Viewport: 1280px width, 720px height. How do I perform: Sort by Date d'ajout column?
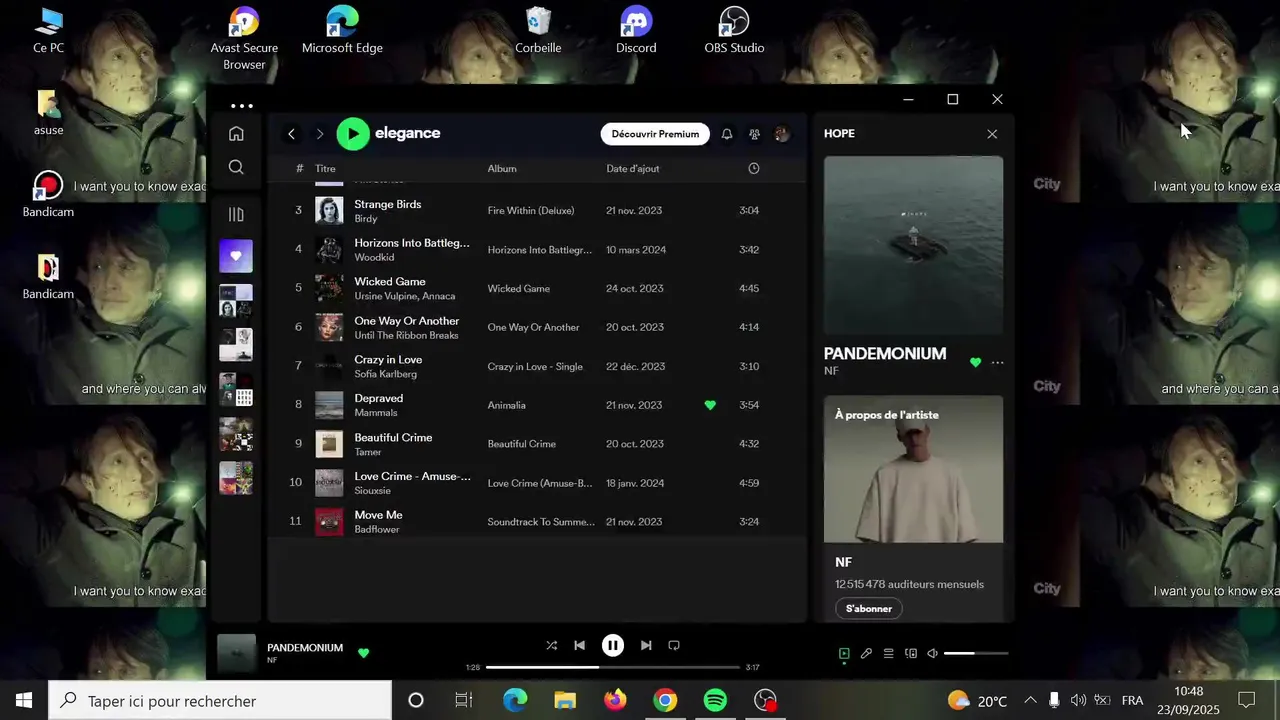633,169
